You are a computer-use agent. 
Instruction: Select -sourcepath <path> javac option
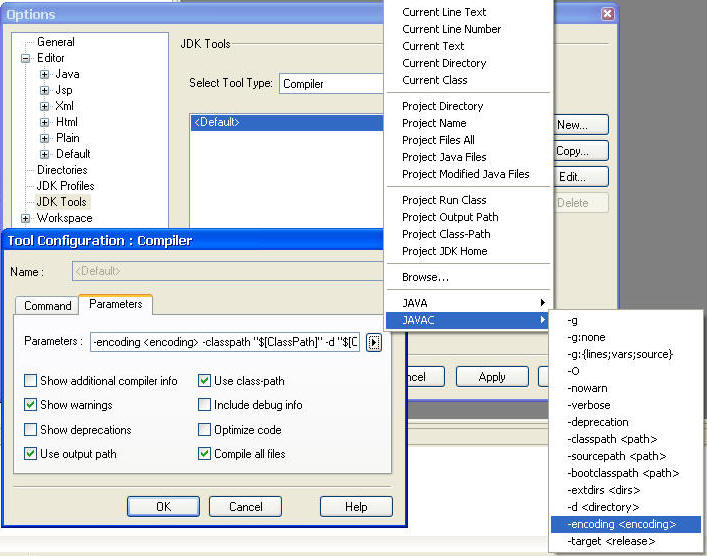[626, 456]
